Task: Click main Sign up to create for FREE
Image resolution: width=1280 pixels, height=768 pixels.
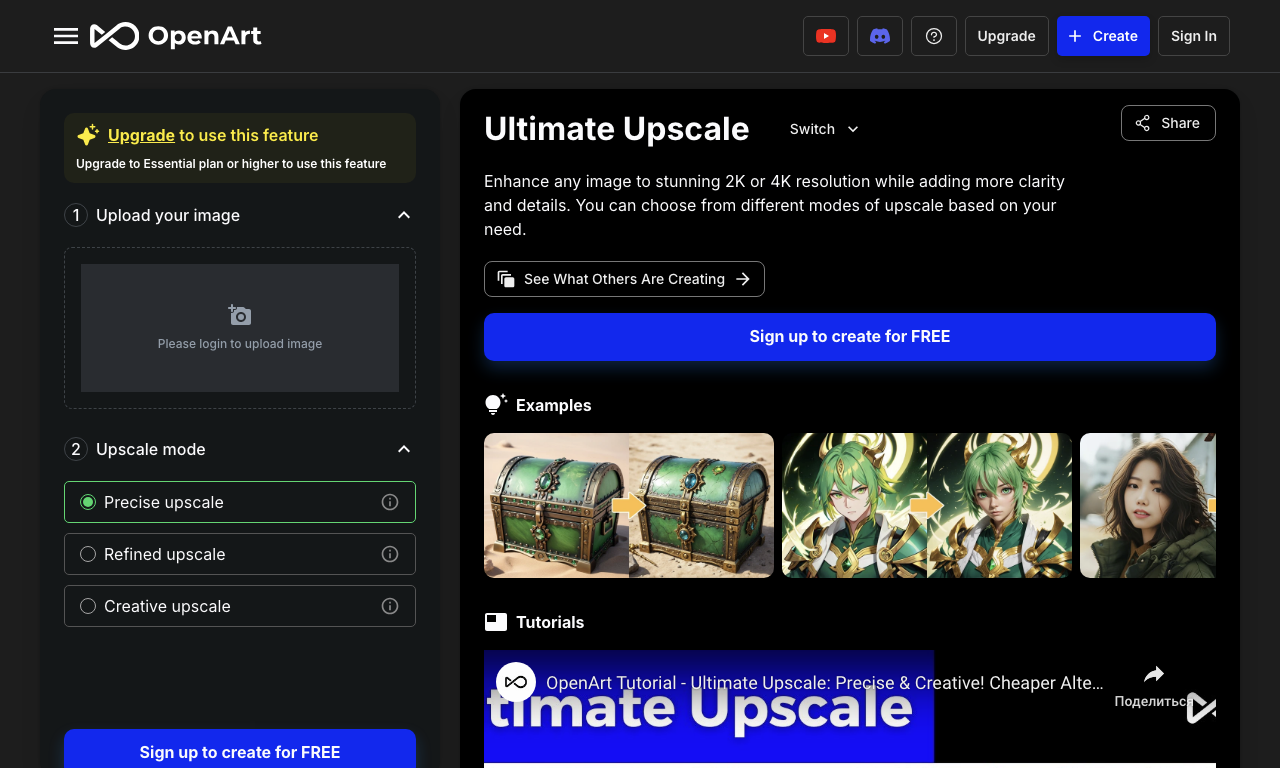Action: point(850,337)
